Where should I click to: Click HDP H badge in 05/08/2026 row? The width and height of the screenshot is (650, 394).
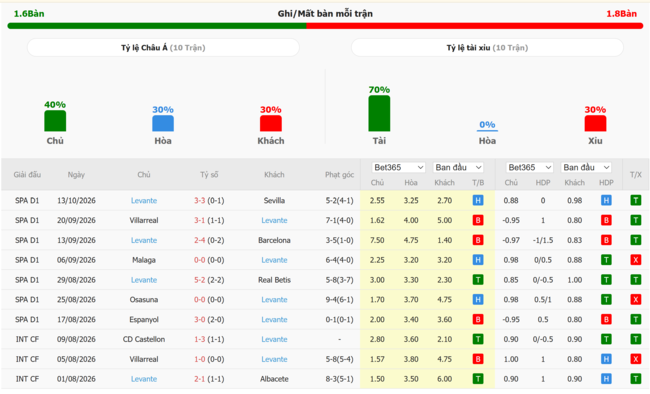pyautogui.click(x=606, y=359)
